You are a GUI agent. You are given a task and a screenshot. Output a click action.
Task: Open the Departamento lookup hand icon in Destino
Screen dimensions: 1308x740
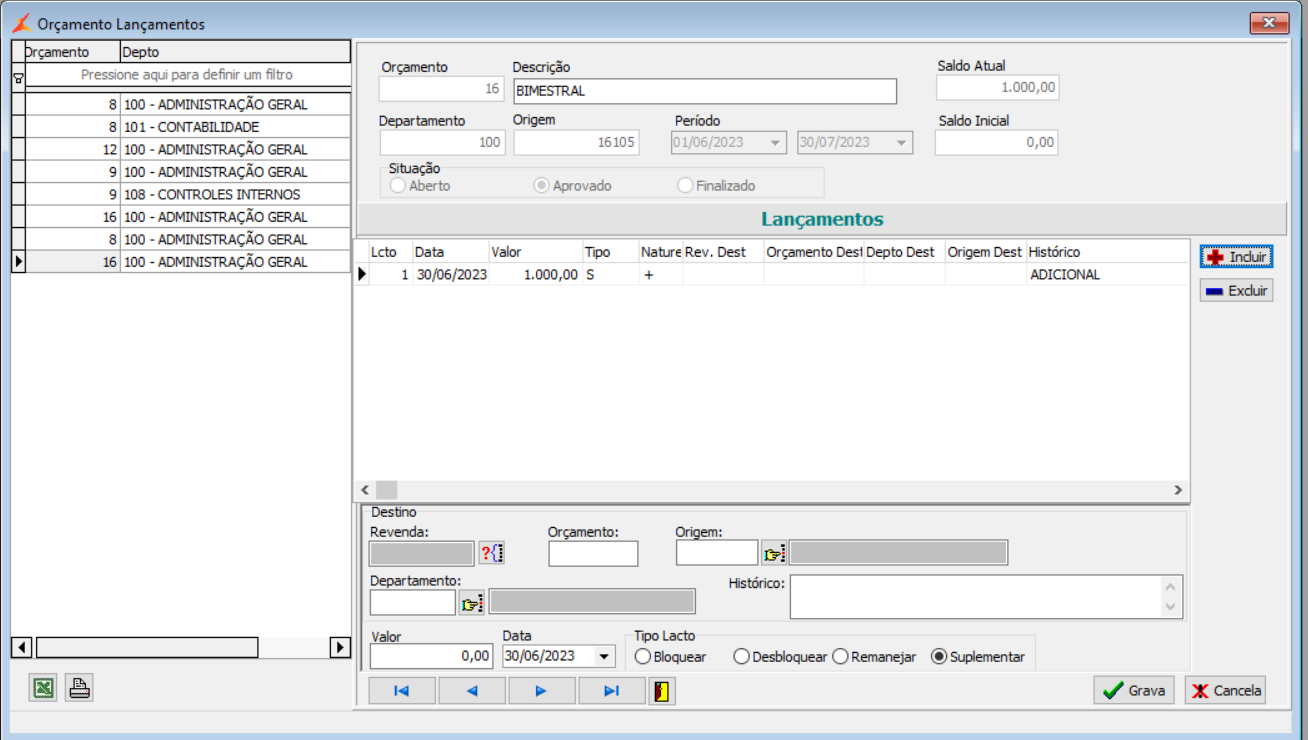click(472, 602)
